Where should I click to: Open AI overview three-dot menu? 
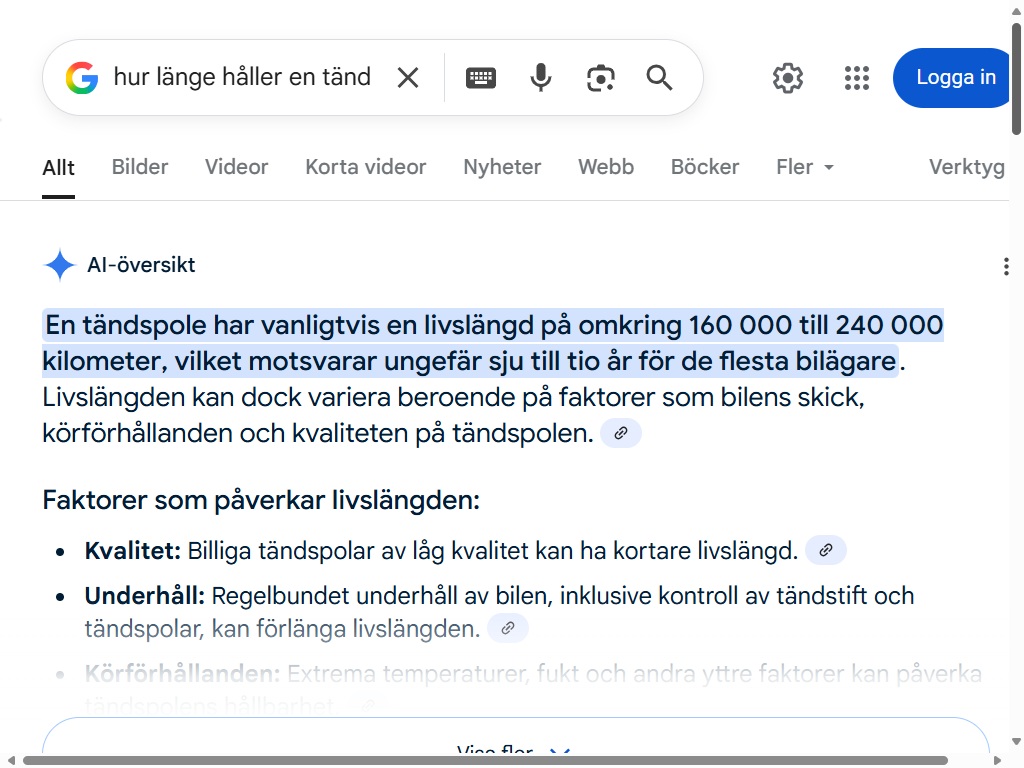[x=1006, y=266]
